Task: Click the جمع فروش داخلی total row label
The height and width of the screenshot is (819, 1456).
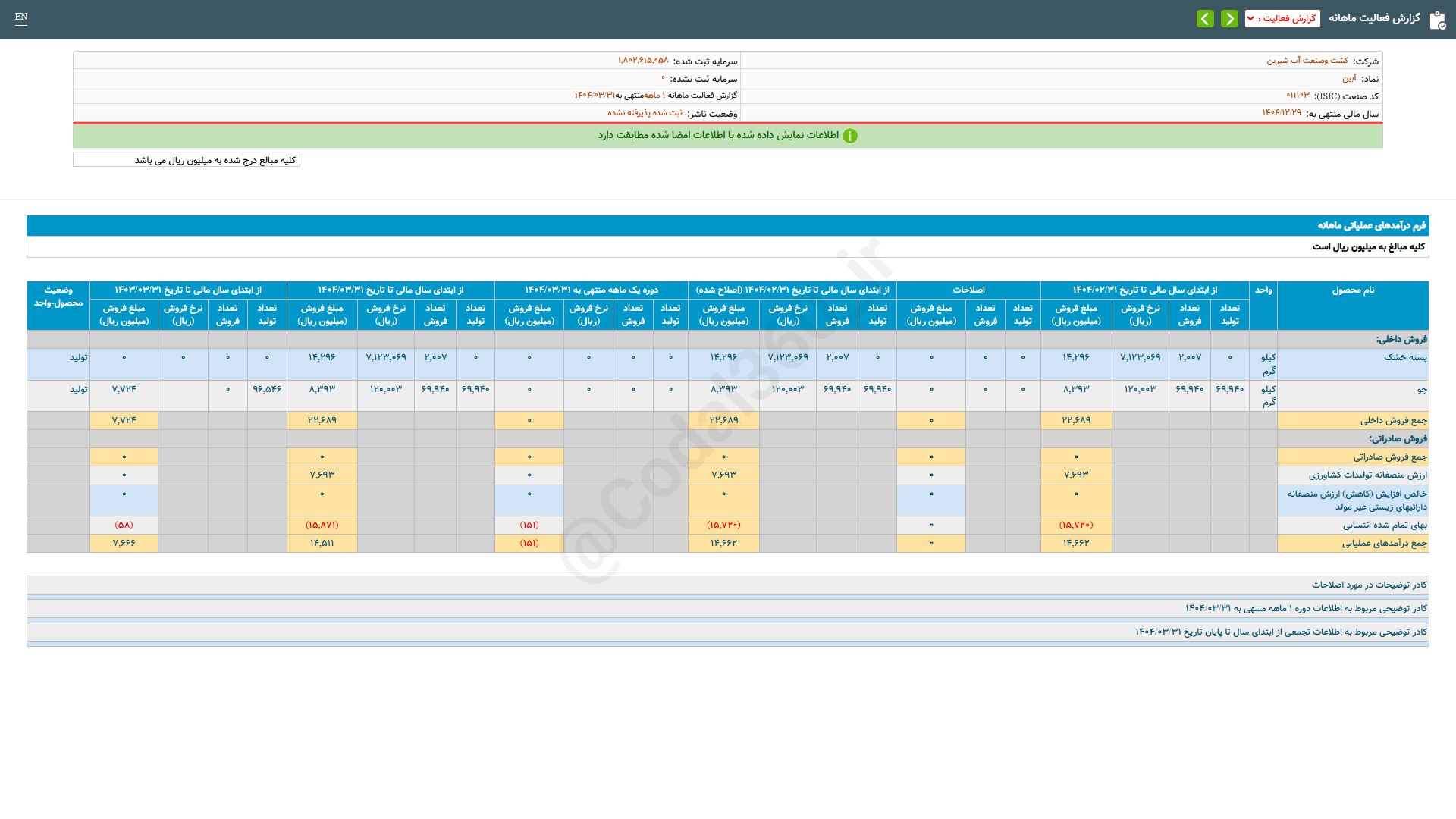Action: [1393, 420]
